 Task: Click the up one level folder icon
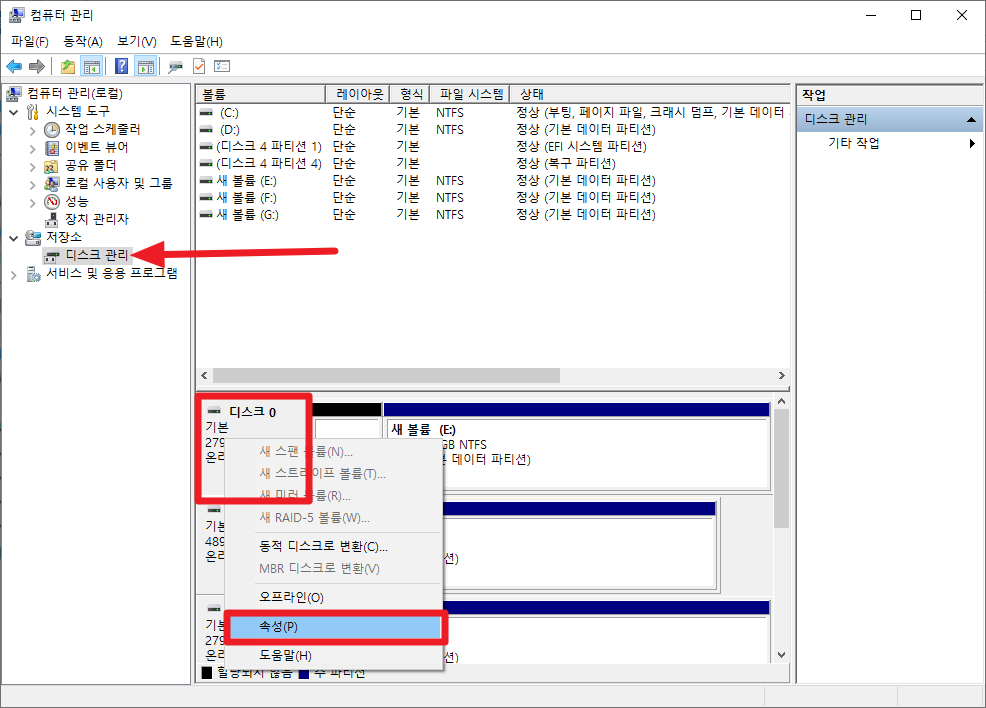tap(68, 66)
